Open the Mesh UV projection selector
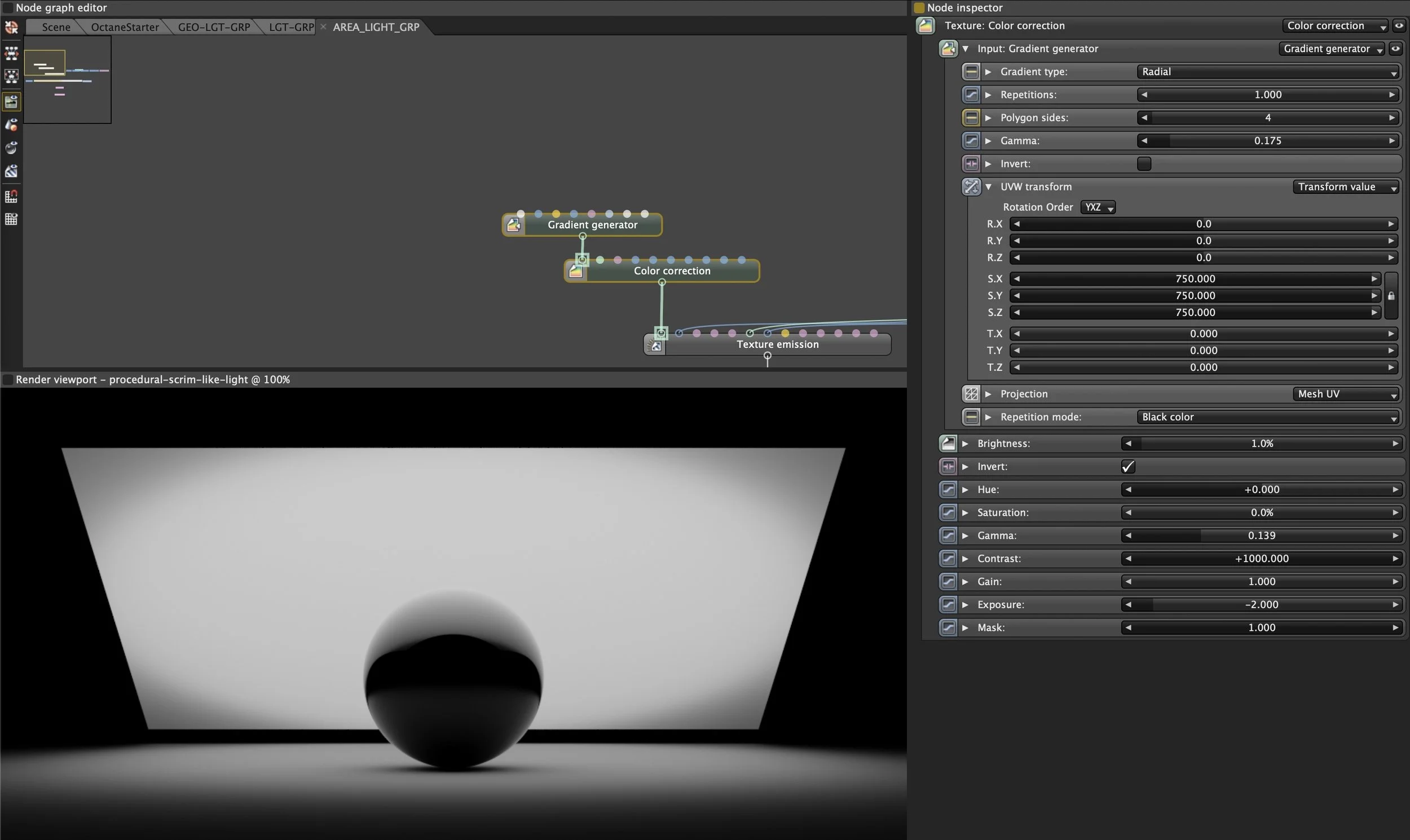The width and height of the screenshot is (1410, 840). [1347, 394]
